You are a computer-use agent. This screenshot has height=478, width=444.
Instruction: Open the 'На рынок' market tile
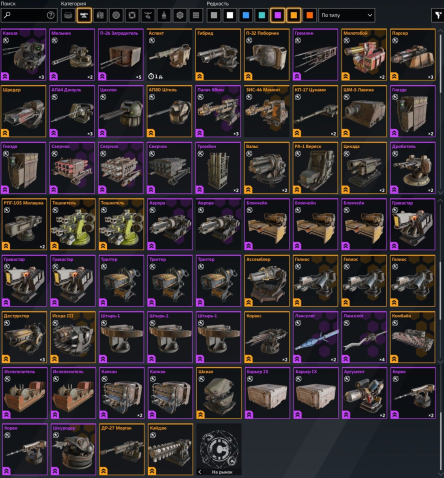(219, 449)
